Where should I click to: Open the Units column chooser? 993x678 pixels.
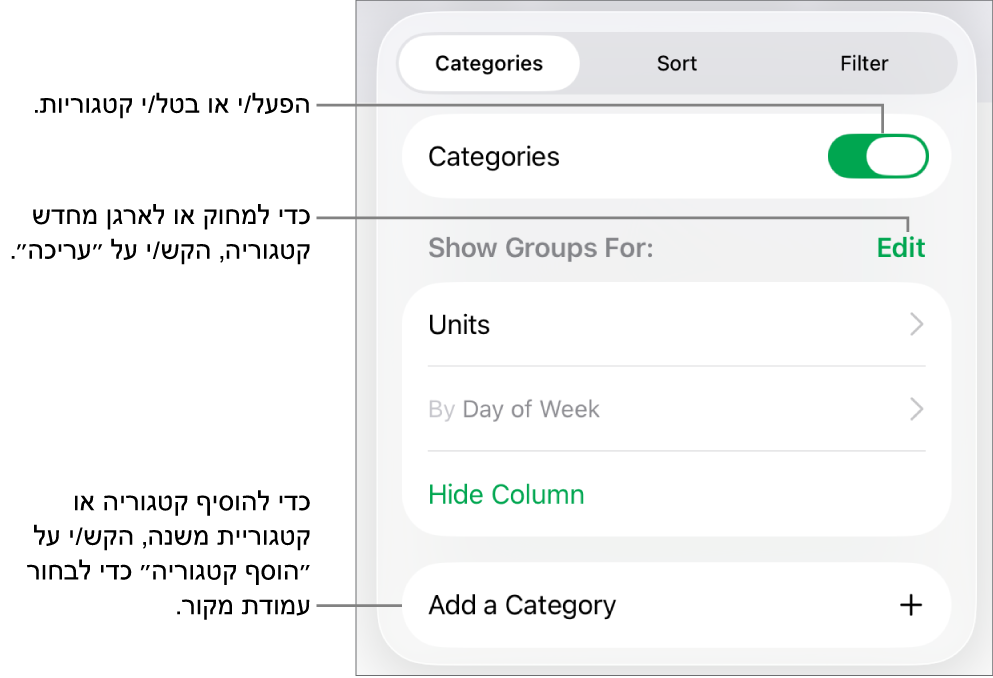[x=675, y=325]
